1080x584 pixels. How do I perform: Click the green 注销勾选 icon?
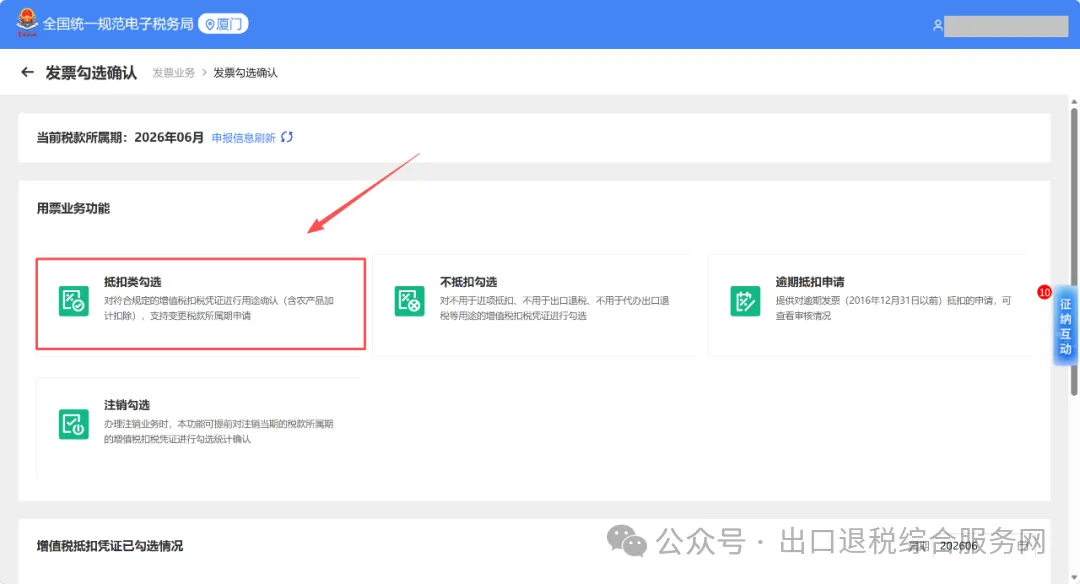[x=74, y=424]
